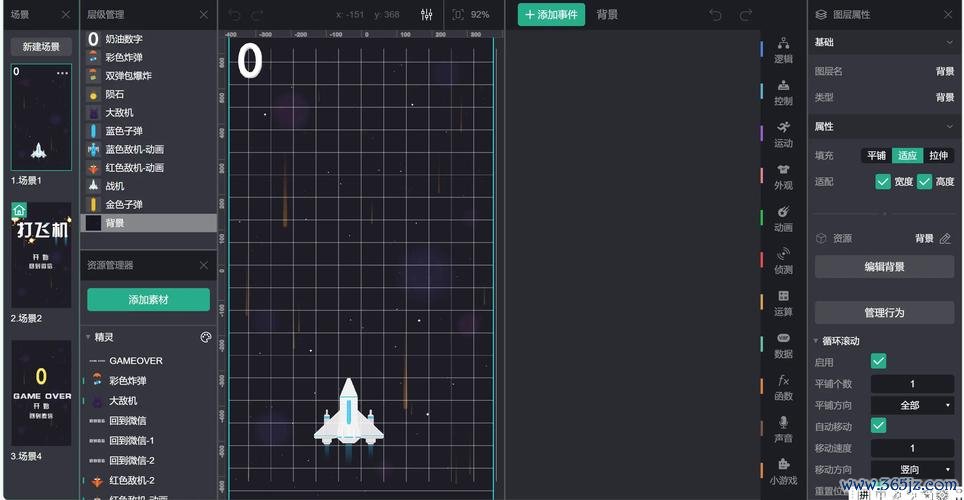Screen dimensions: 964x500
Task: Click the 添加事件 button
Action: coord(551,15)
